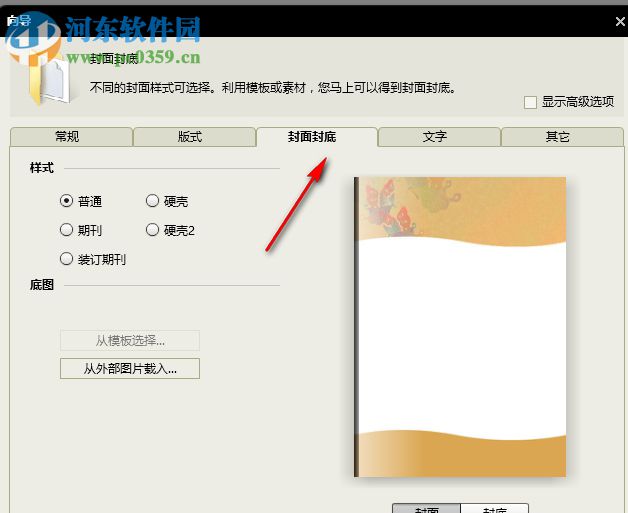Go to the 文字 tab
628x513 pixels.
click(439, 137)
